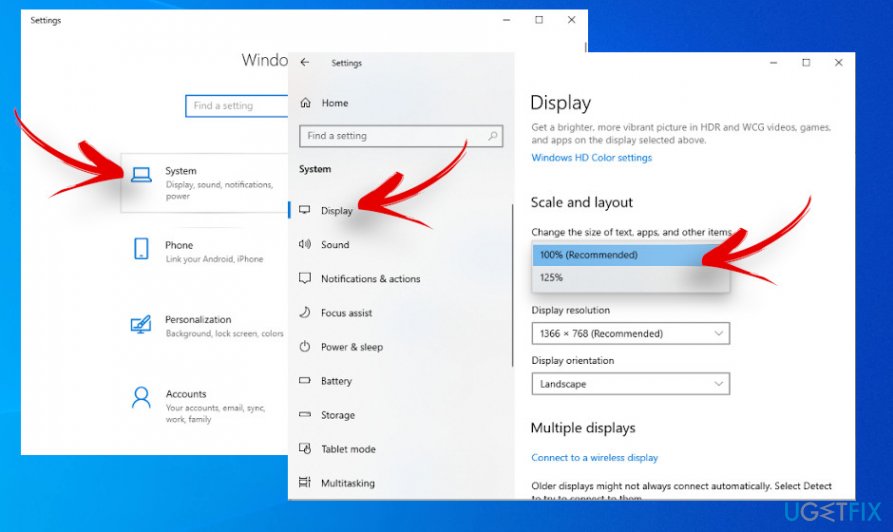This screenshot has height=532, width=893.
Task: Close the Display settings window
Action: [838, 63]
